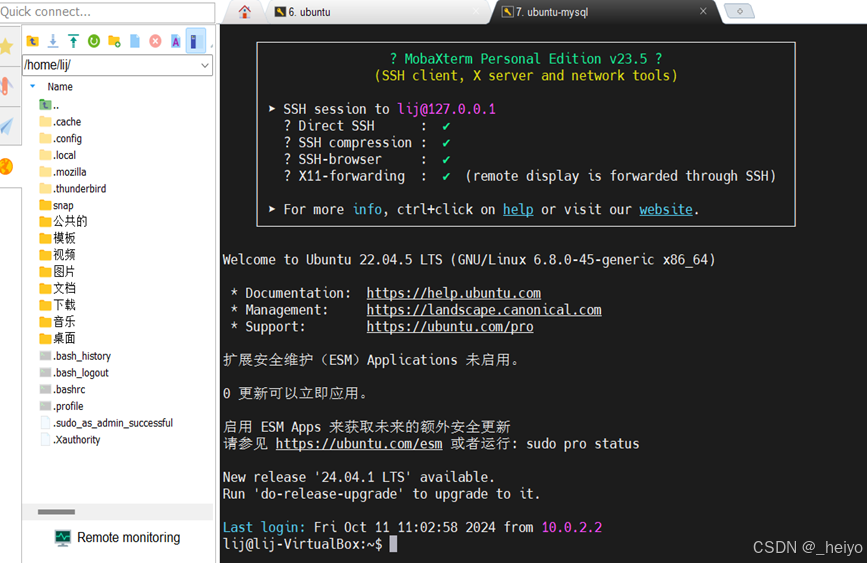867x563 pixels.
Task: Select the .bash_history file
Action: (75, 356)
